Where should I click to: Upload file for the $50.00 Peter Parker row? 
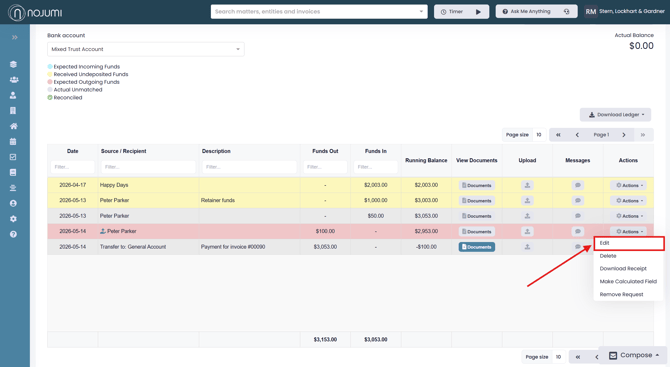coord(527,216)
